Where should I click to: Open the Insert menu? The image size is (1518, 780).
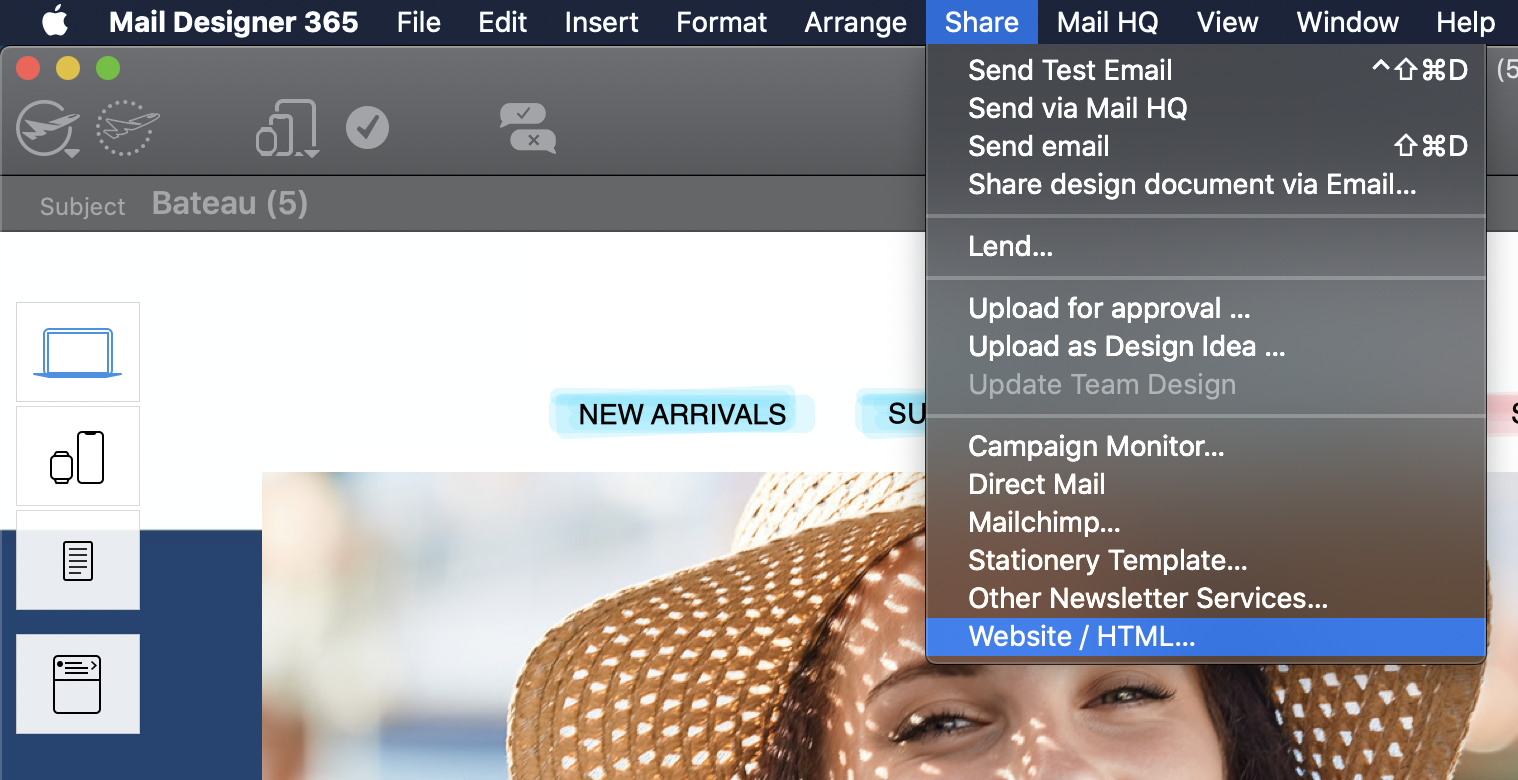602,22
